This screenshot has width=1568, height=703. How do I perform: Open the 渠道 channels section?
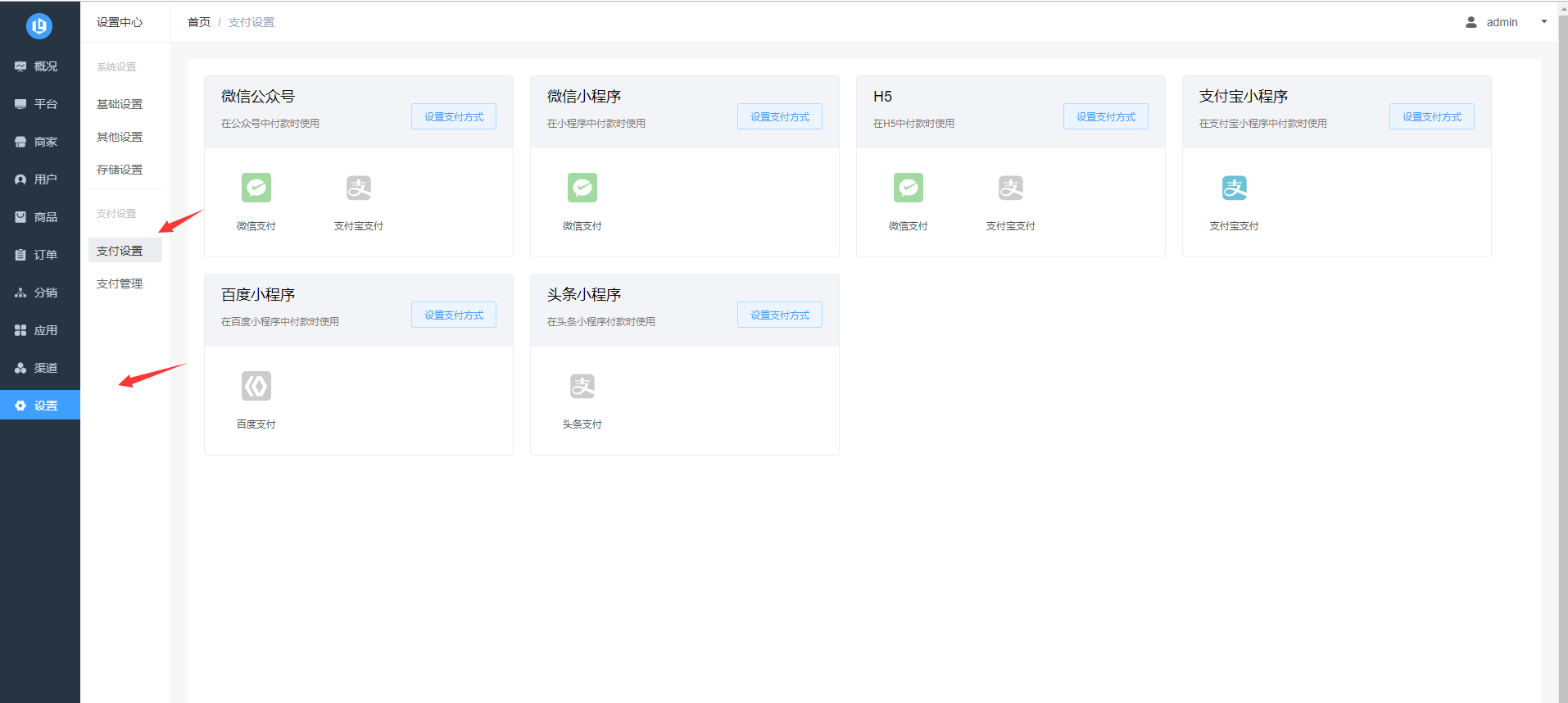point(40,368)
